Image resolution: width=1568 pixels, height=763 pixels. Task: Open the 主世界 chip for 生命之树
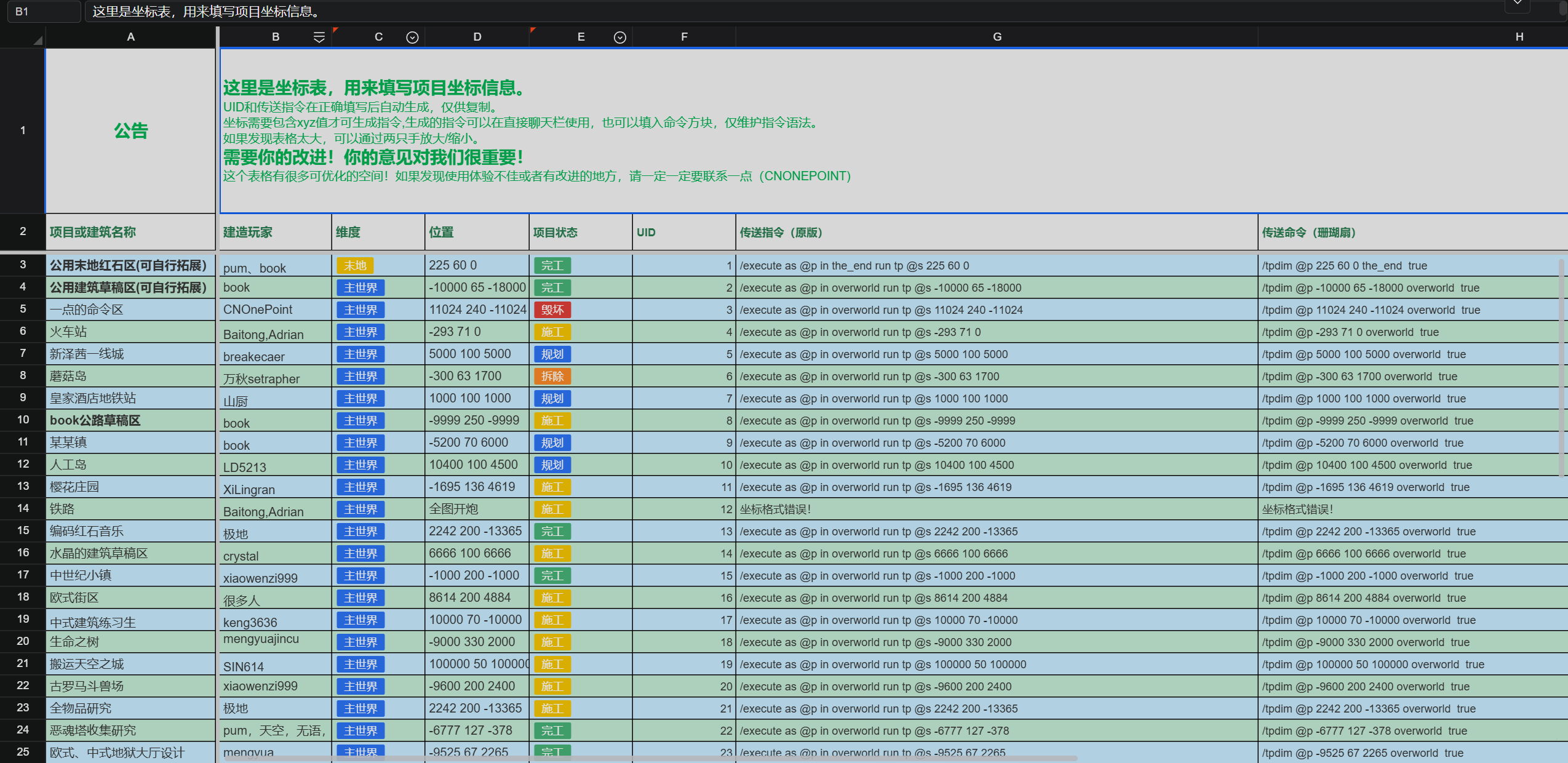click(360, 642)
